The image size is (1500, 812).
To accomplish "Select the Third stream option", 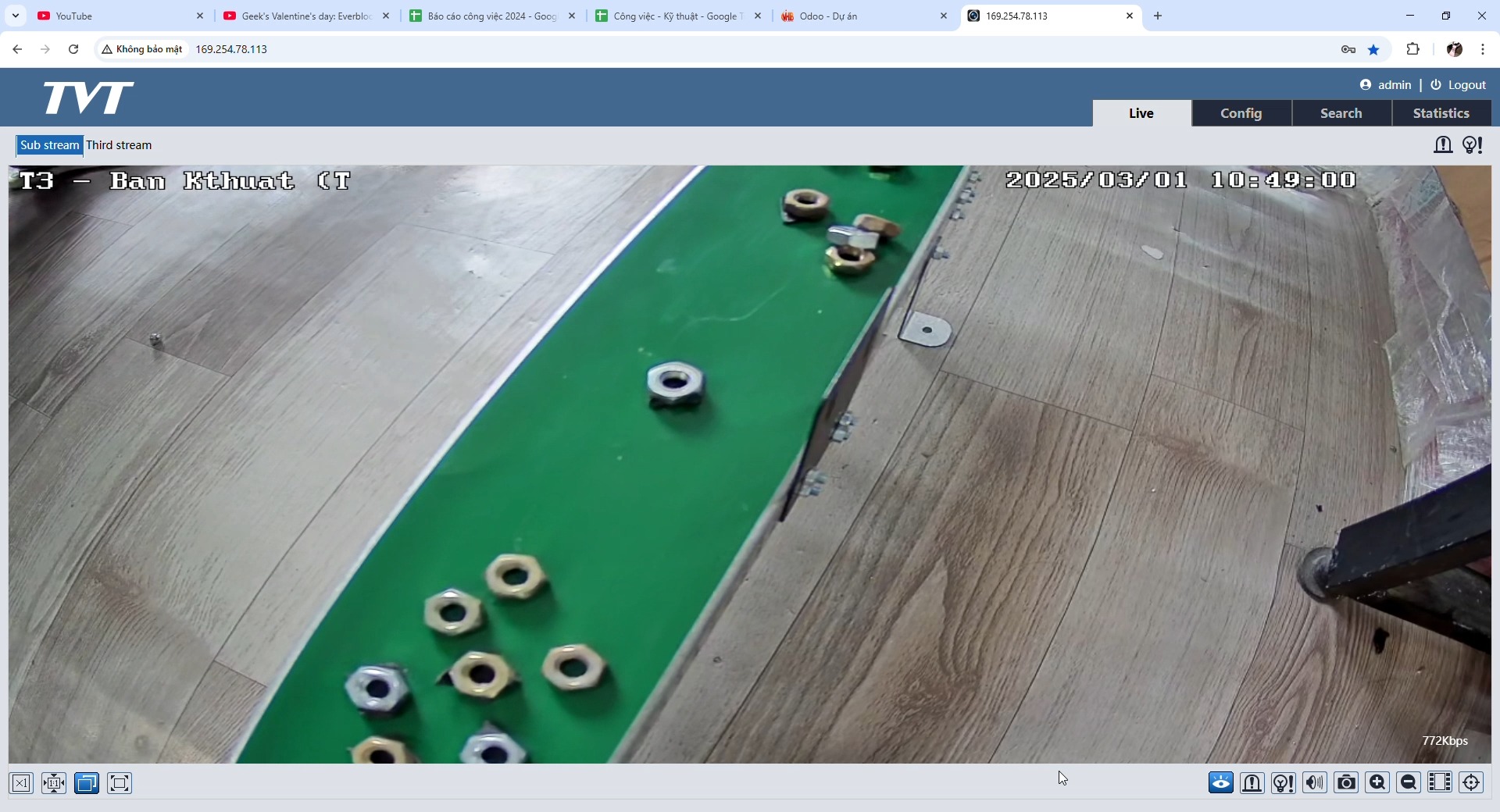I will tap(119, 144).
